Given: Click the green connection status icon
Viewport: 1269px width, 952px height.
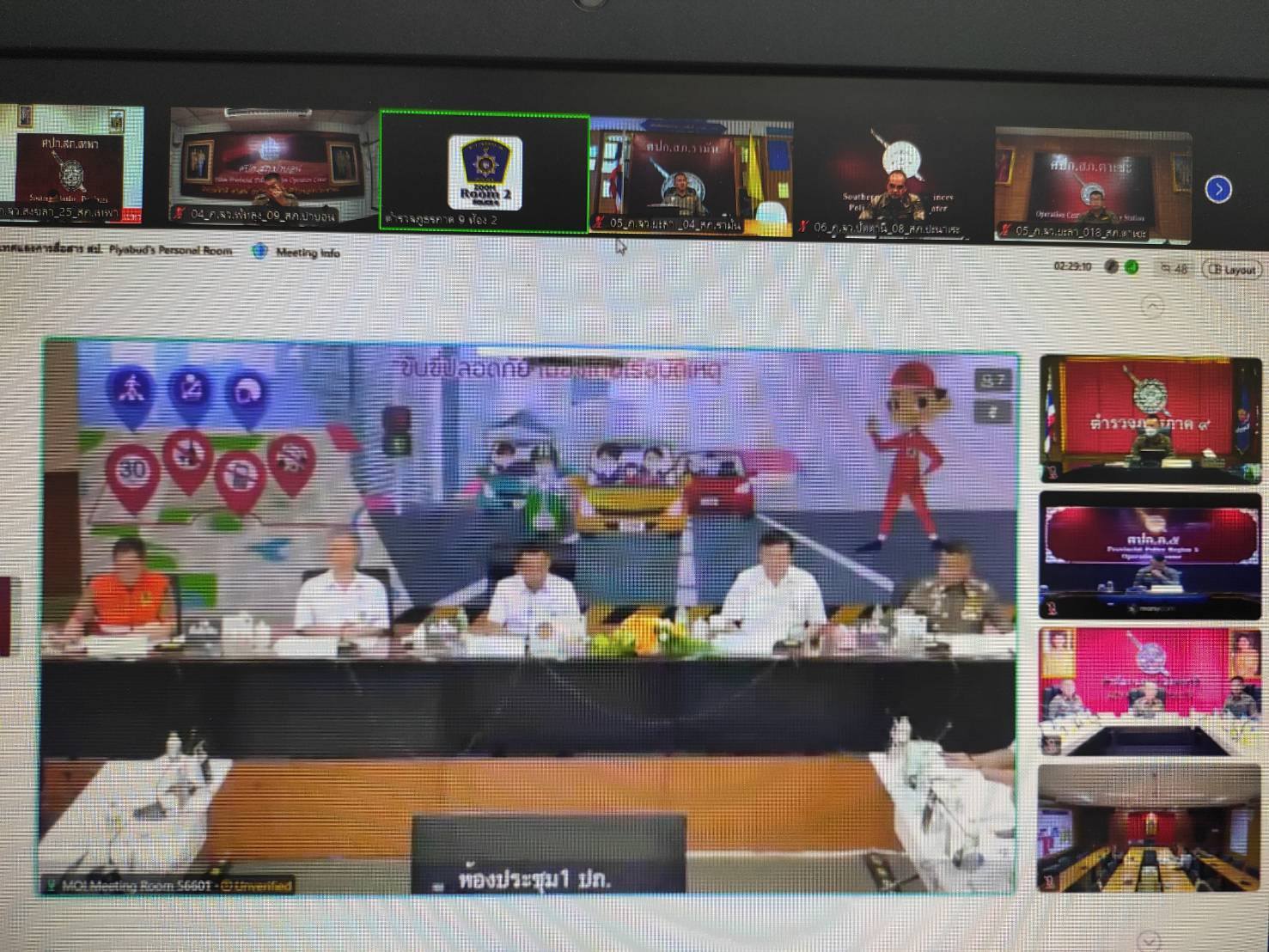Looking at the screenshot, I should pos(1132,267).
